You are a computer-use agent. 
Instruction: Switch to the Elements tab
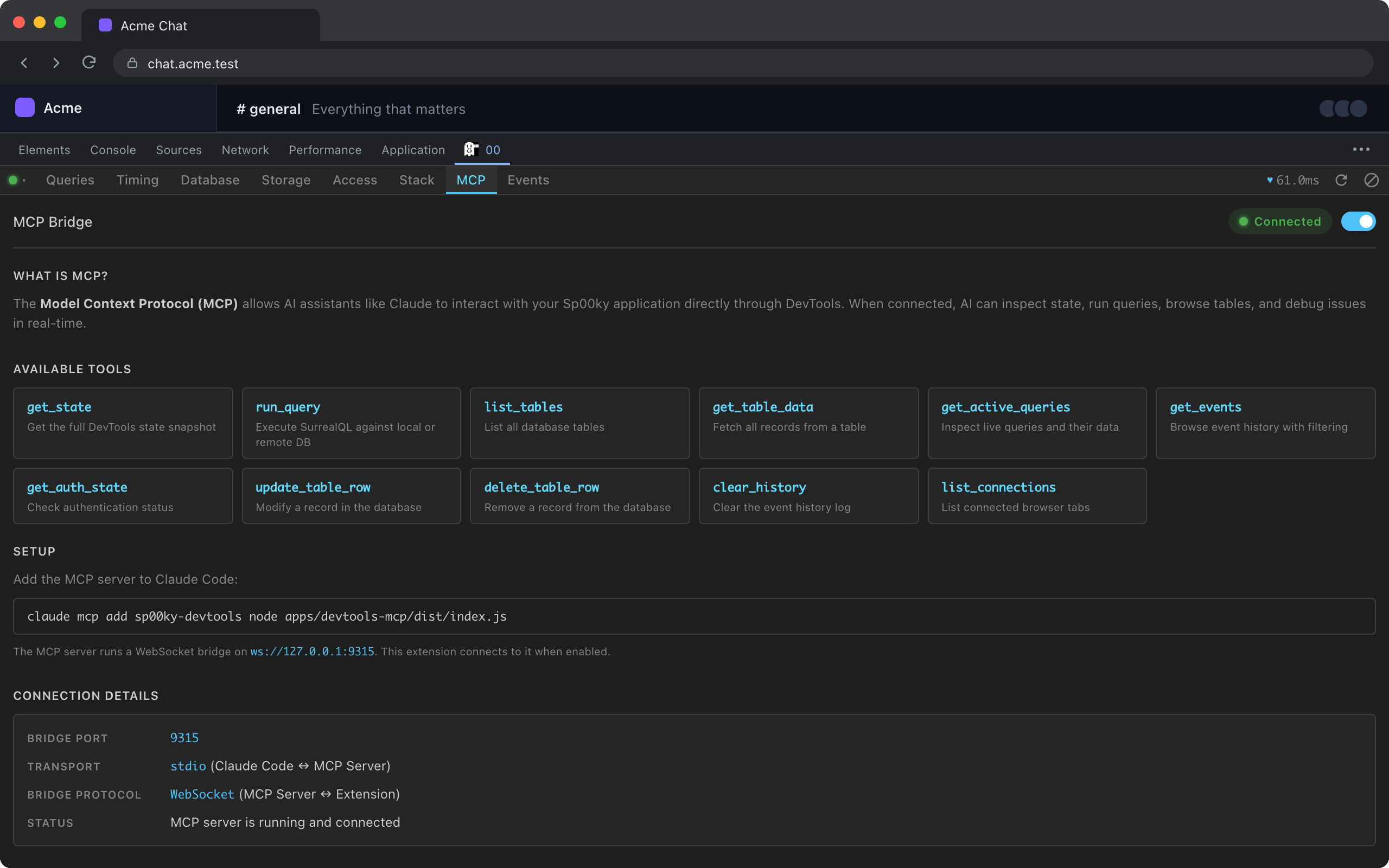[x=44, y=150]
